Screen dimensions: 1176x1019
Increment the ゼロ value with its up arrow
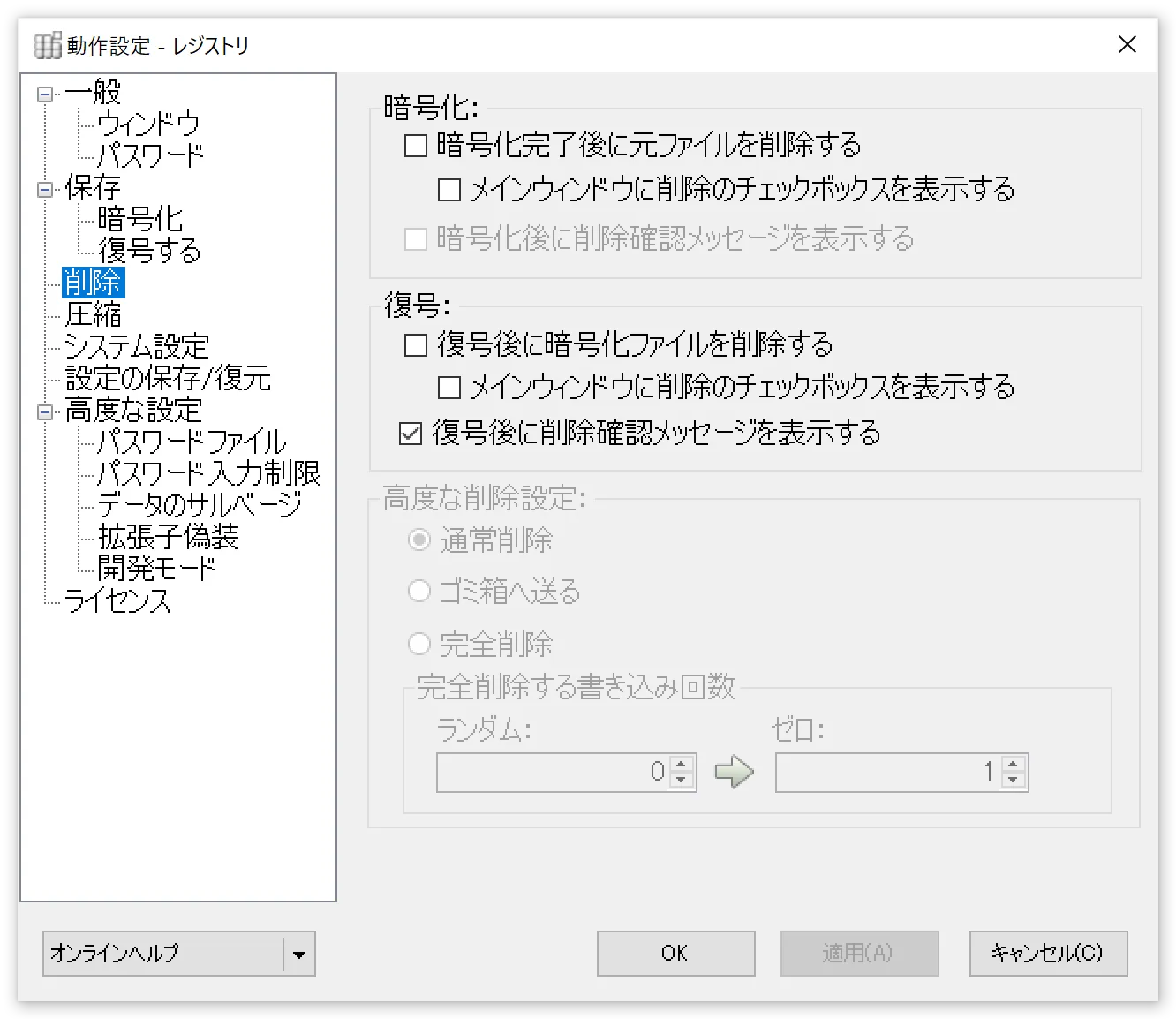1014,766
